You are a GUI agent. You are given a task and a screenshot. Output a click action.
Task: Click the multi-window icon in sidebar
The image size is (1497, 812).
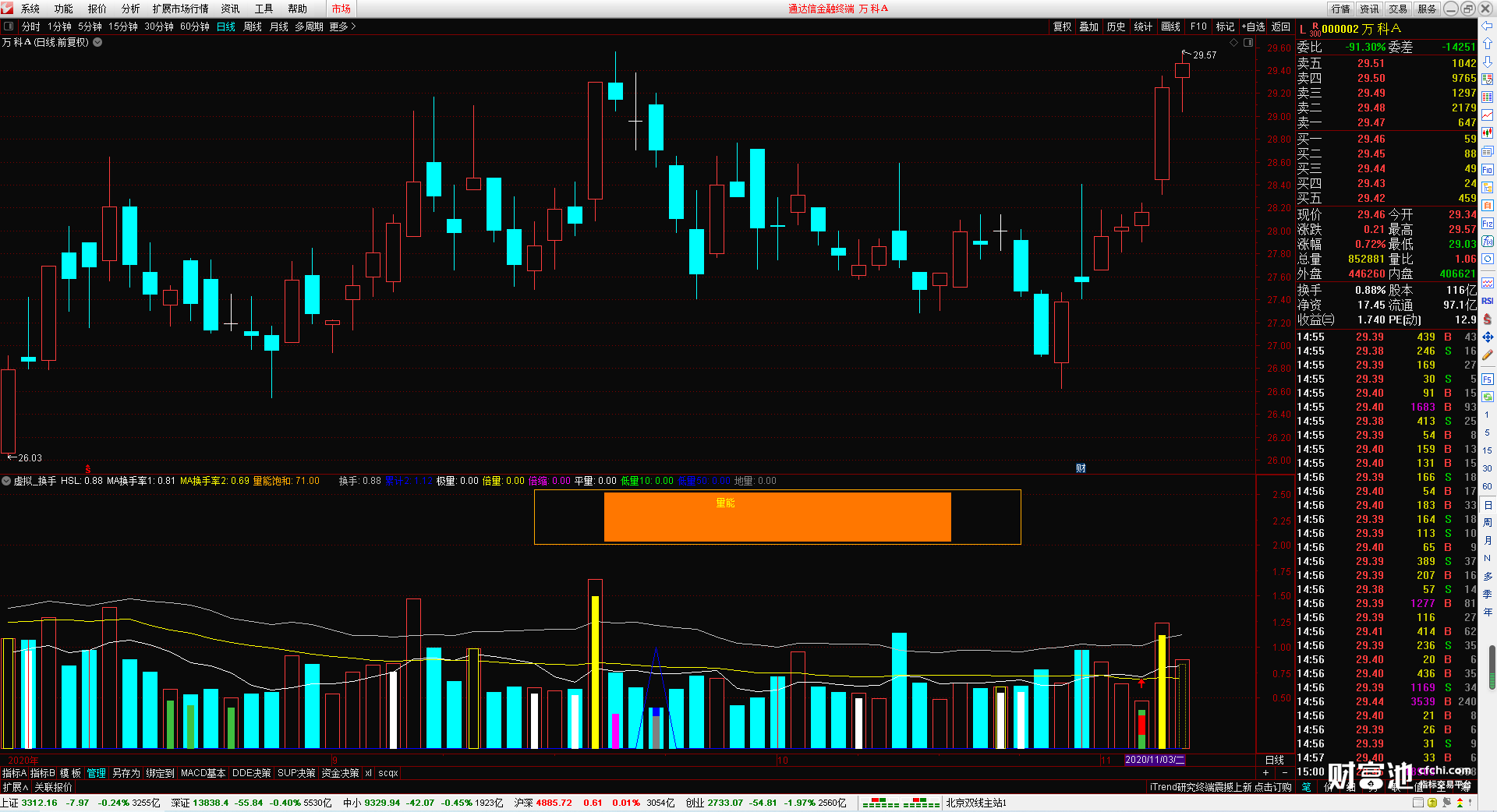[1487, 151]
